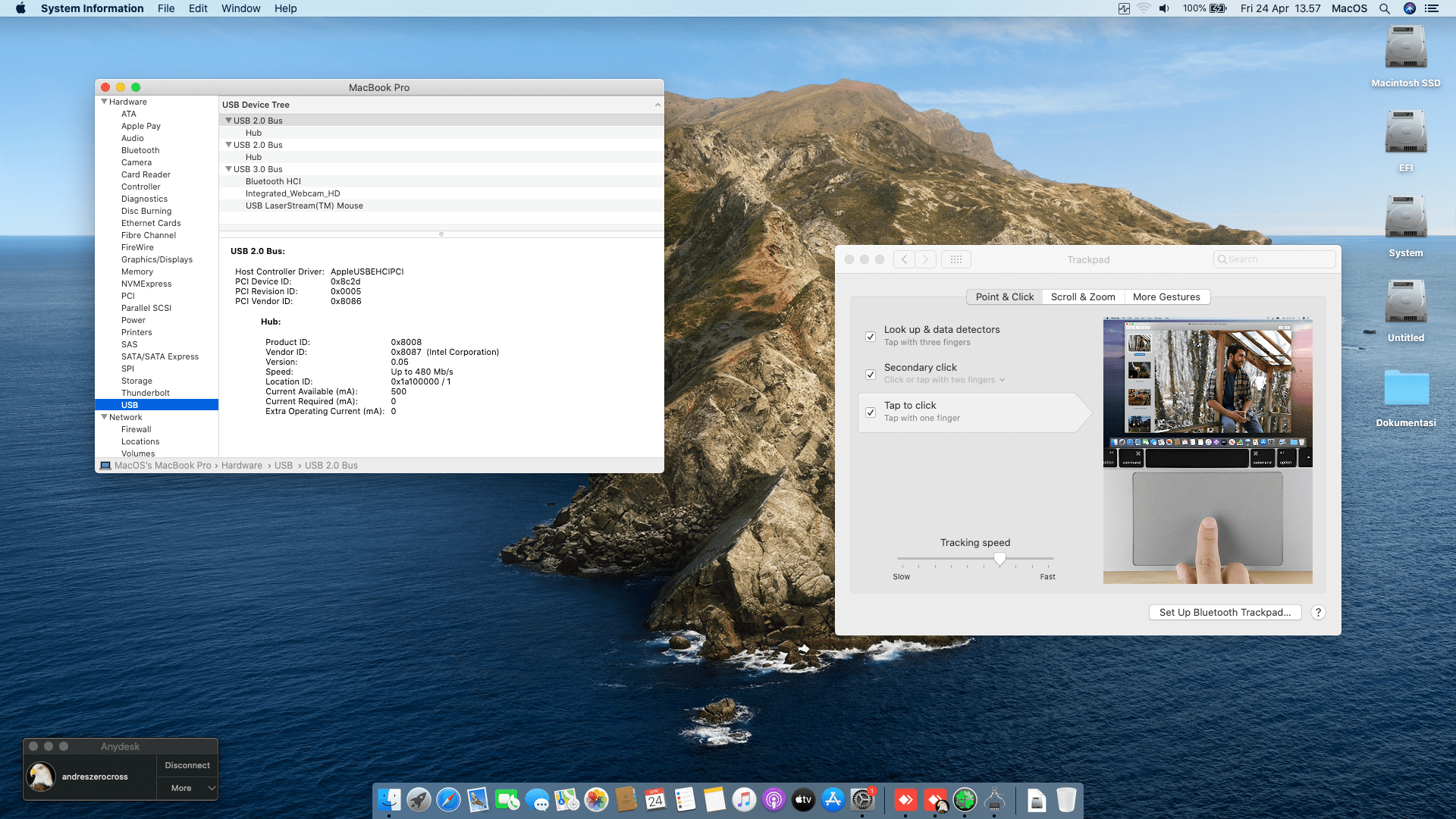Open Podcasts app in dock
Viewport: 1456px width, 819px height.
(x=773, y=800)
